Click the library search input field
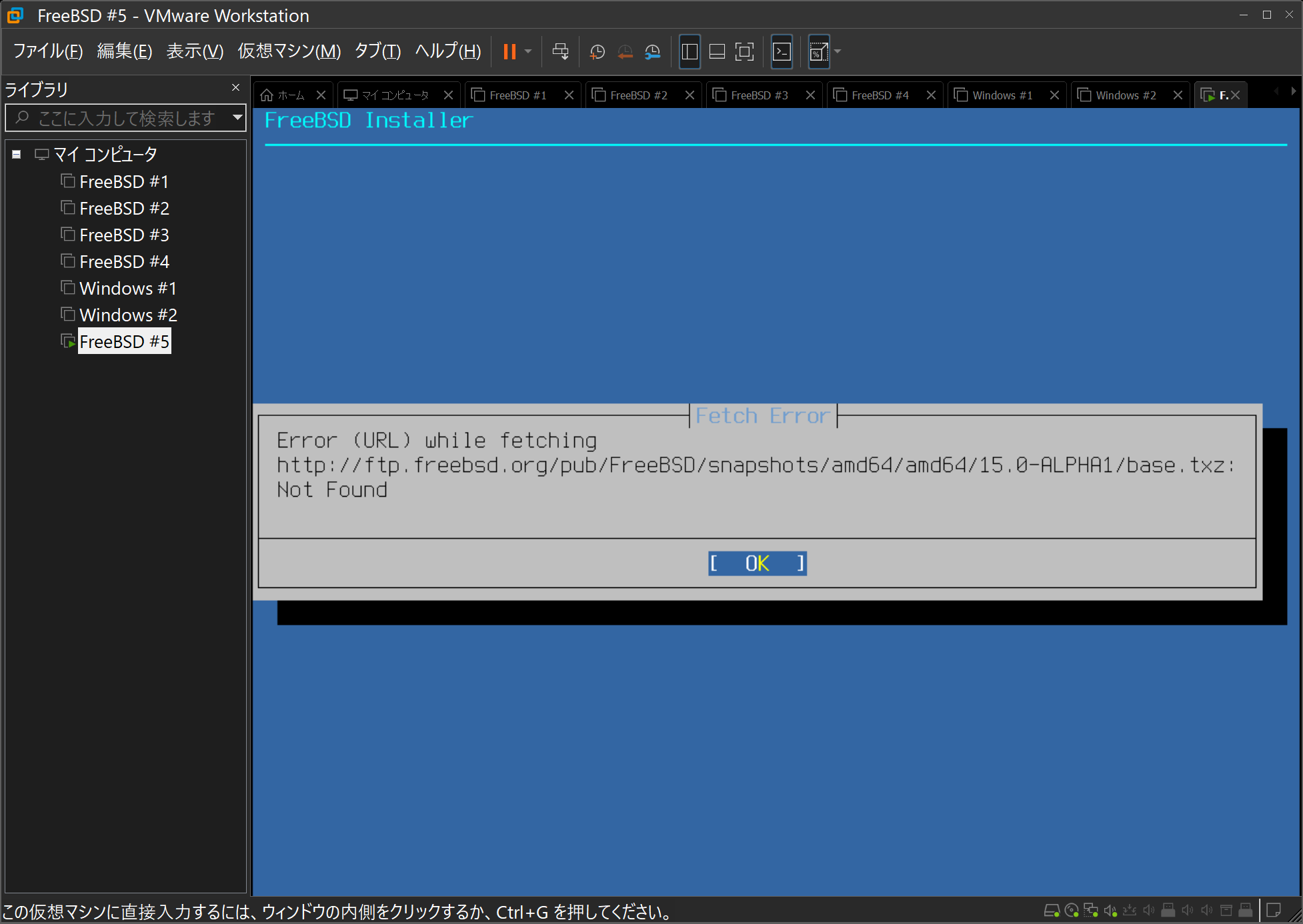The width and height of the screenshot is (1303, 924). click(127, 118)
